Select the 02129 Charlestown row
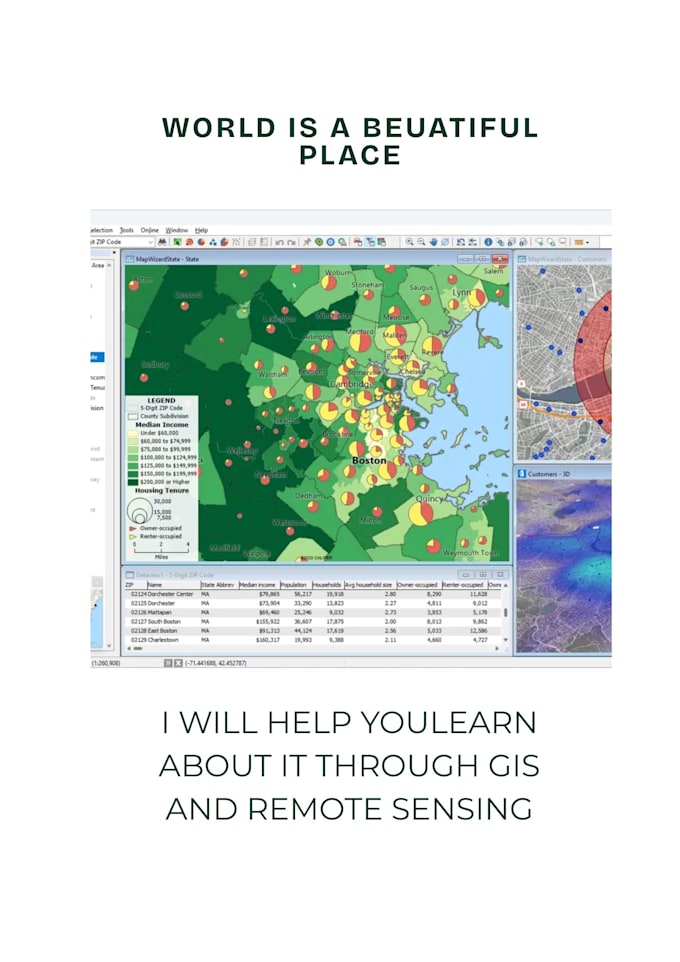Viewport: 680px width, 962px height. click(x=314, y=639)
